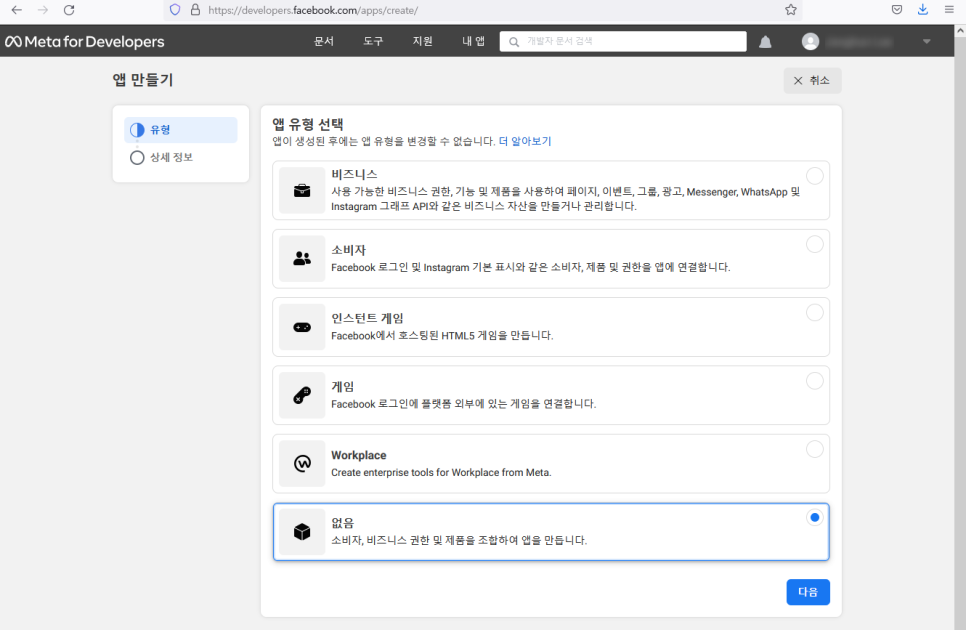Image resolution: width=966 pixels, height=630 pixels.
Task: Click 'Facebook에서 호스팅된 HTML5 게임' description
Action: (x=442, y=336)
